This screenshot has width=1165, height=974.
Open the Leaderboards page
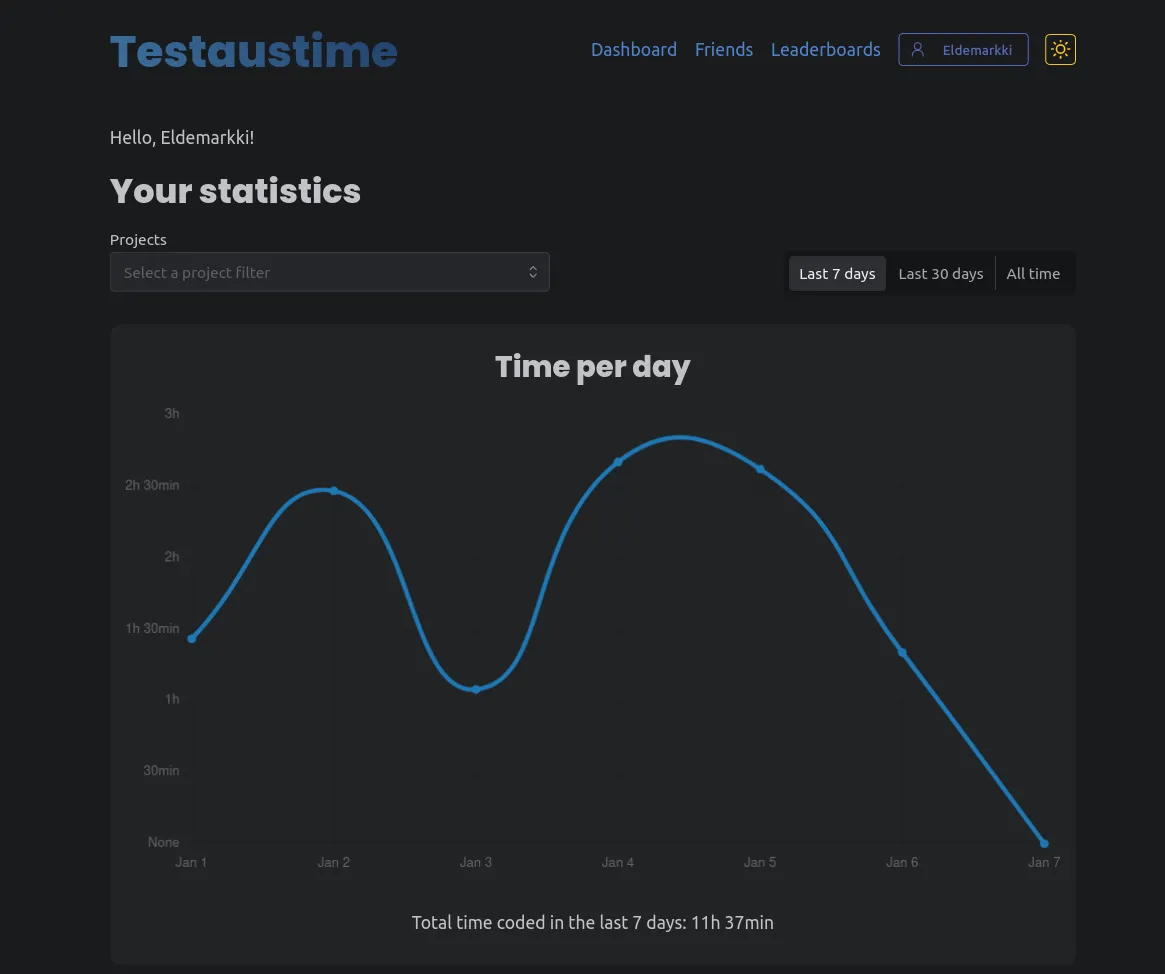[825, 49]
